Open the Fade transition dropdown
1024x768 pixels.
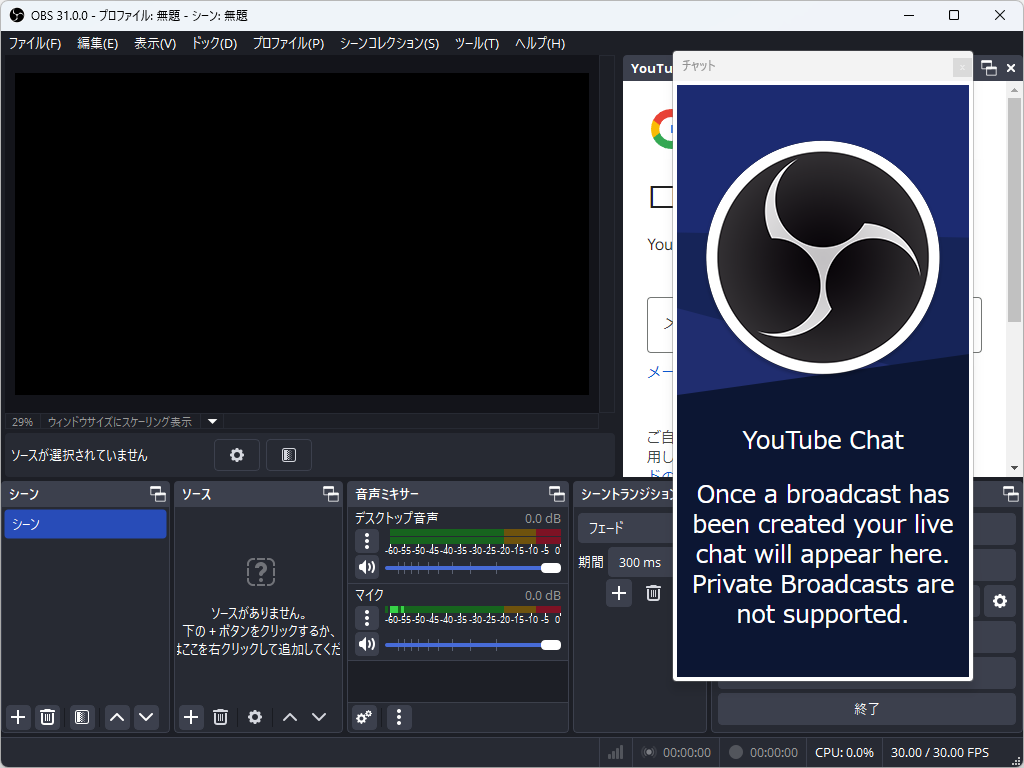pyautogui.click(x=625, y=528)
